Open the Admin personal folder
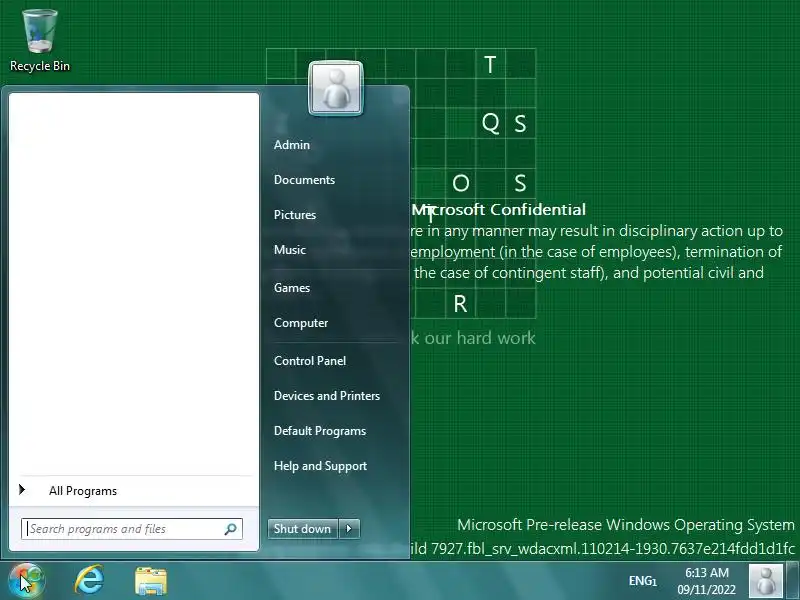Screen dimensions: 800x600 click(x=292, y=145)
